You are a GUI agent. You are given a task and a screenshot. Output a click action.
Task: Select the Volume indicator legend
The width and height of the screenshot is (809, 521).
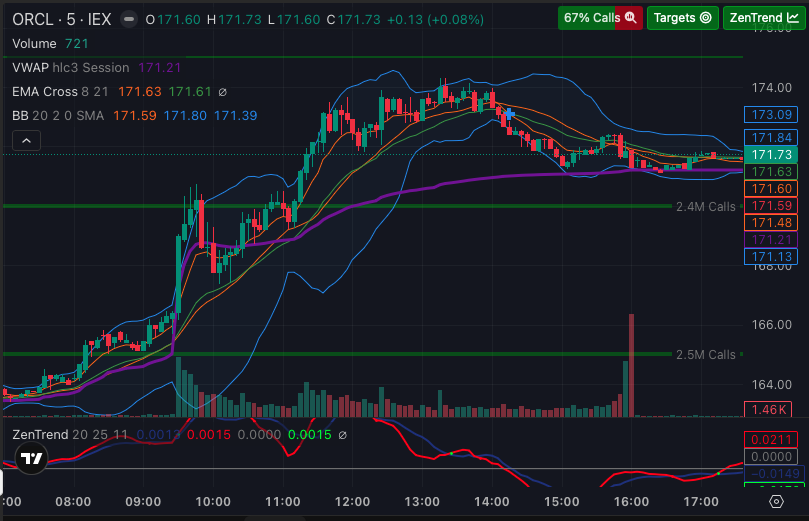(50, 44)
